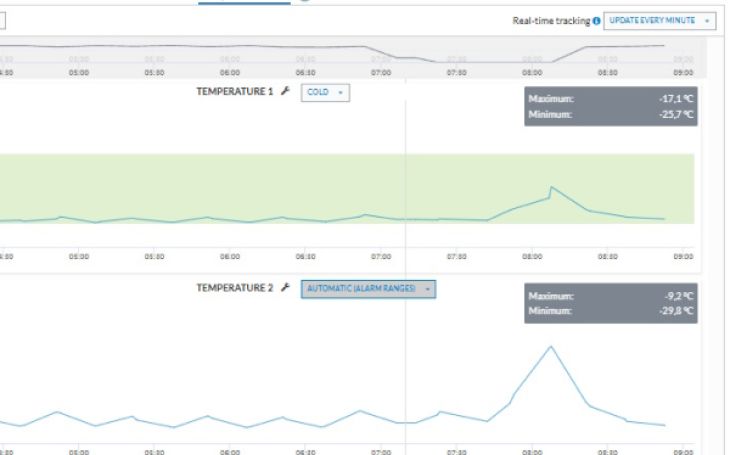Click the Temperature 1 peak after 08:00
This screenshot has width=730, height=455.
(551, 188)
